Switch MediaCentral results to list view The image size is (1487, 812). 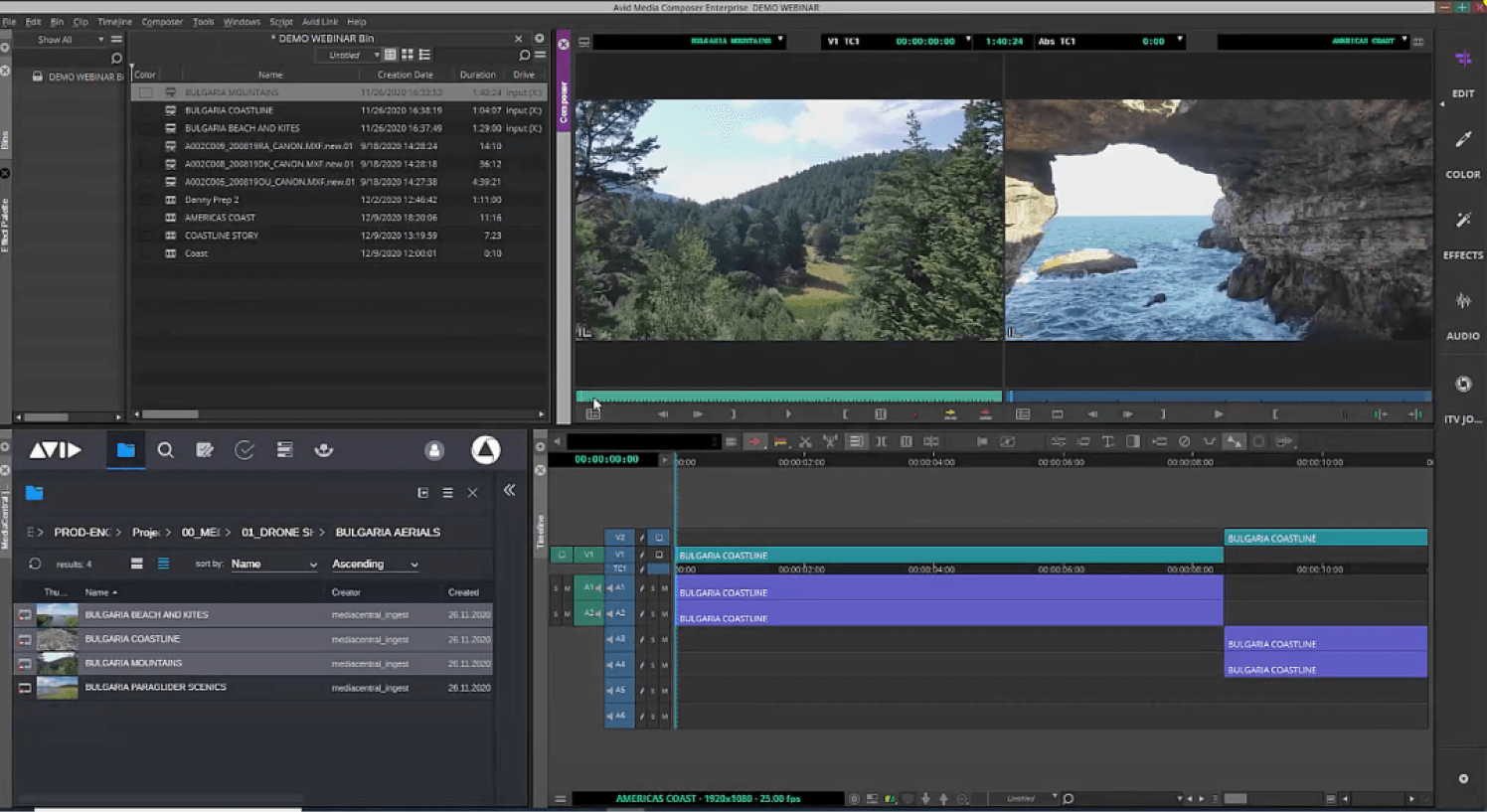click(x=163, y=564)
